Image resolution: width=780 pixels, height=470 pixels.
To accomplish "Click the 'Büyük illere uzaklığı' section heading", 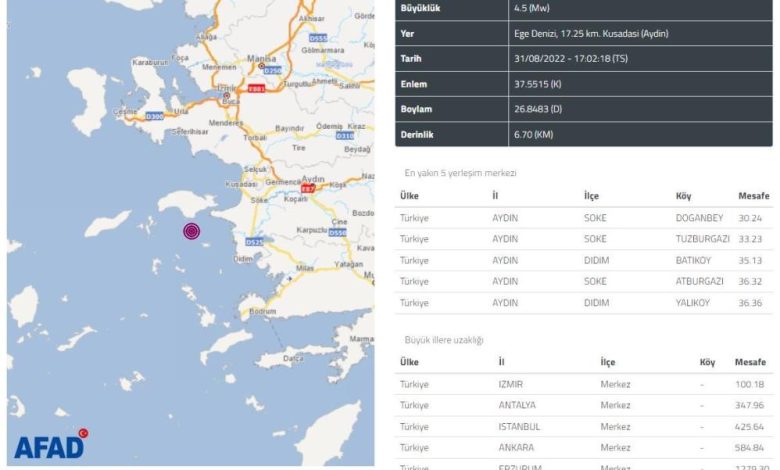I will [x=444, y=341].
